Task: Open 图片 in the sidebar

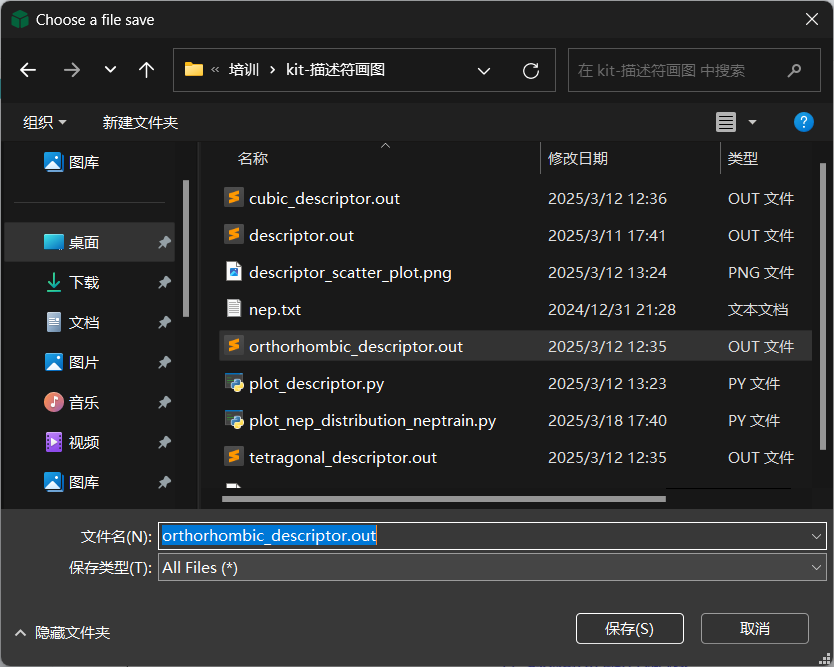Action: click(72, 362)
